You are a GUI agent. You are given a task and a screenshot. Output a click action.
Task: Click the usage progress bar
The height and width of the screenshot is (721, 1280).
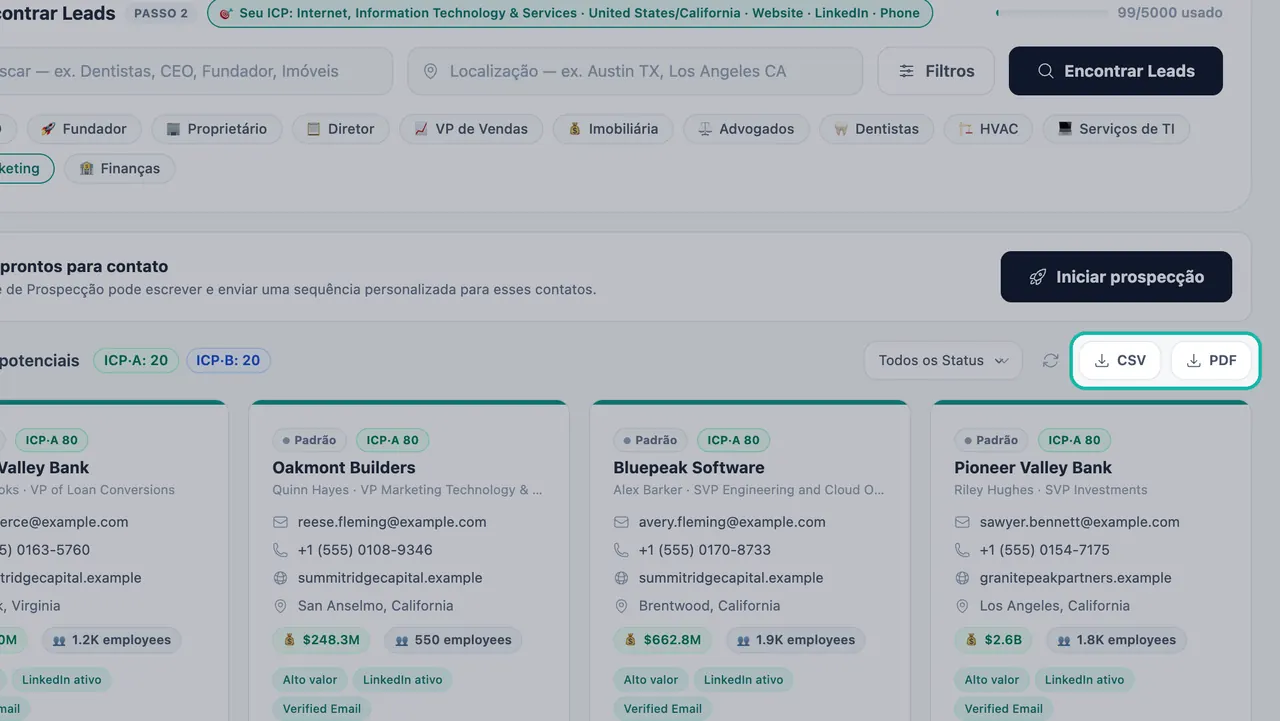[1053, 13]
